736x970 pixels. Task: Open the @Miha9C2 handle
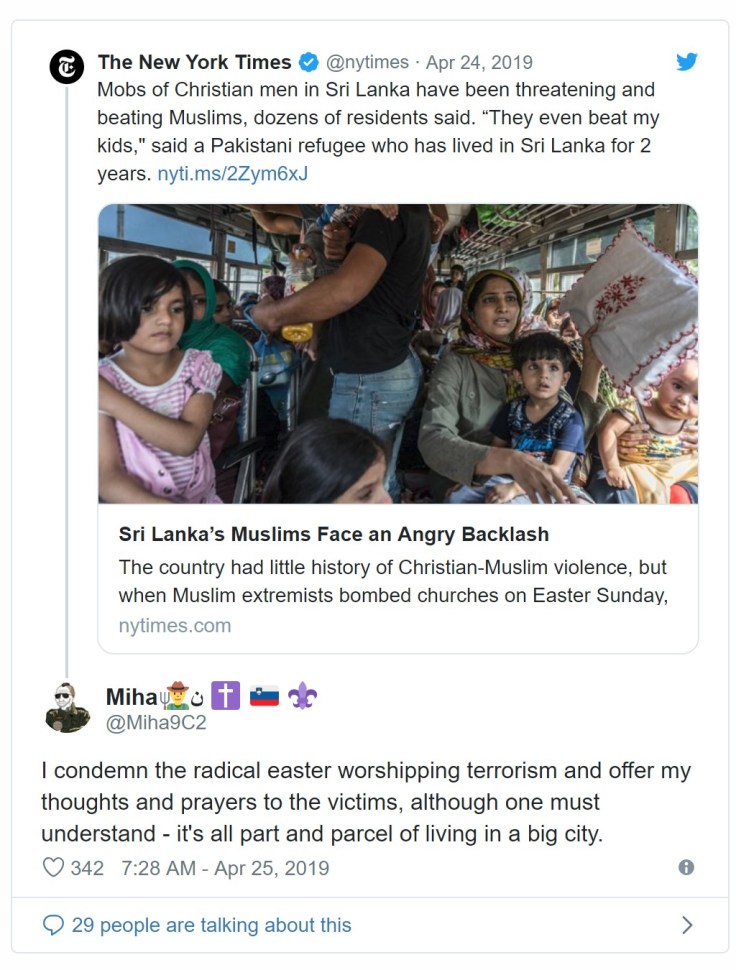156,722
